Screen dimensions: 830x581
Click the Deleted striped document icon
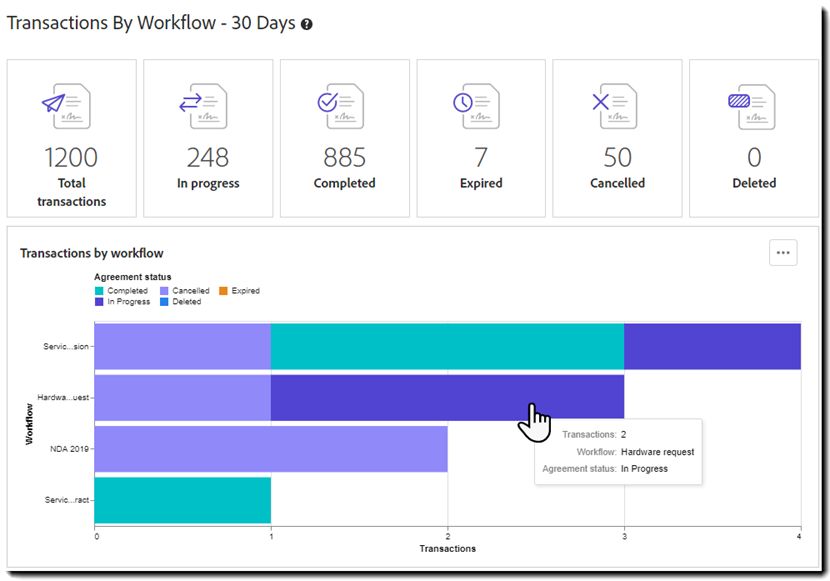coord(752,107)
